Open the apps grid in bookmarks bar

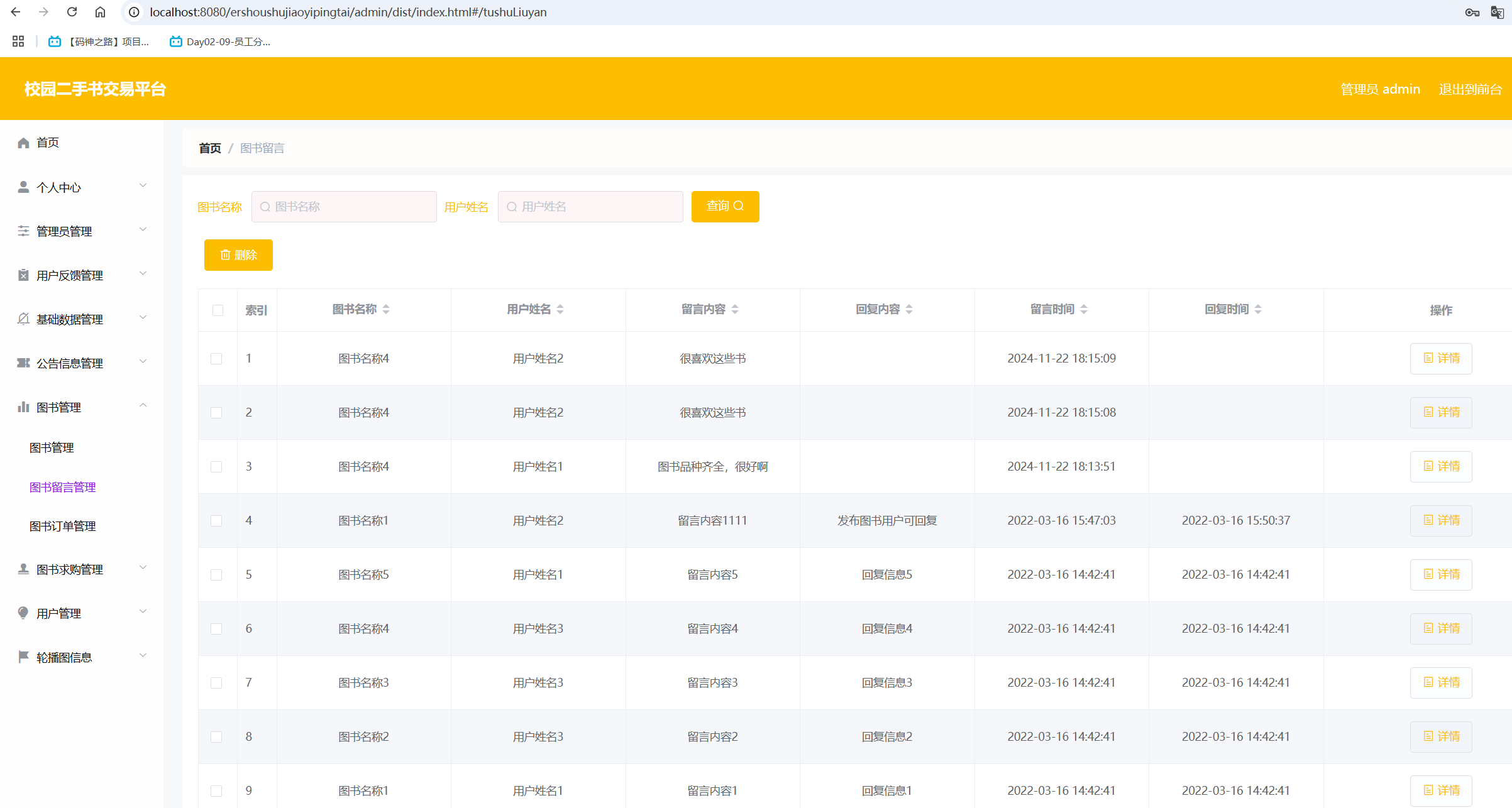[18, 41]
